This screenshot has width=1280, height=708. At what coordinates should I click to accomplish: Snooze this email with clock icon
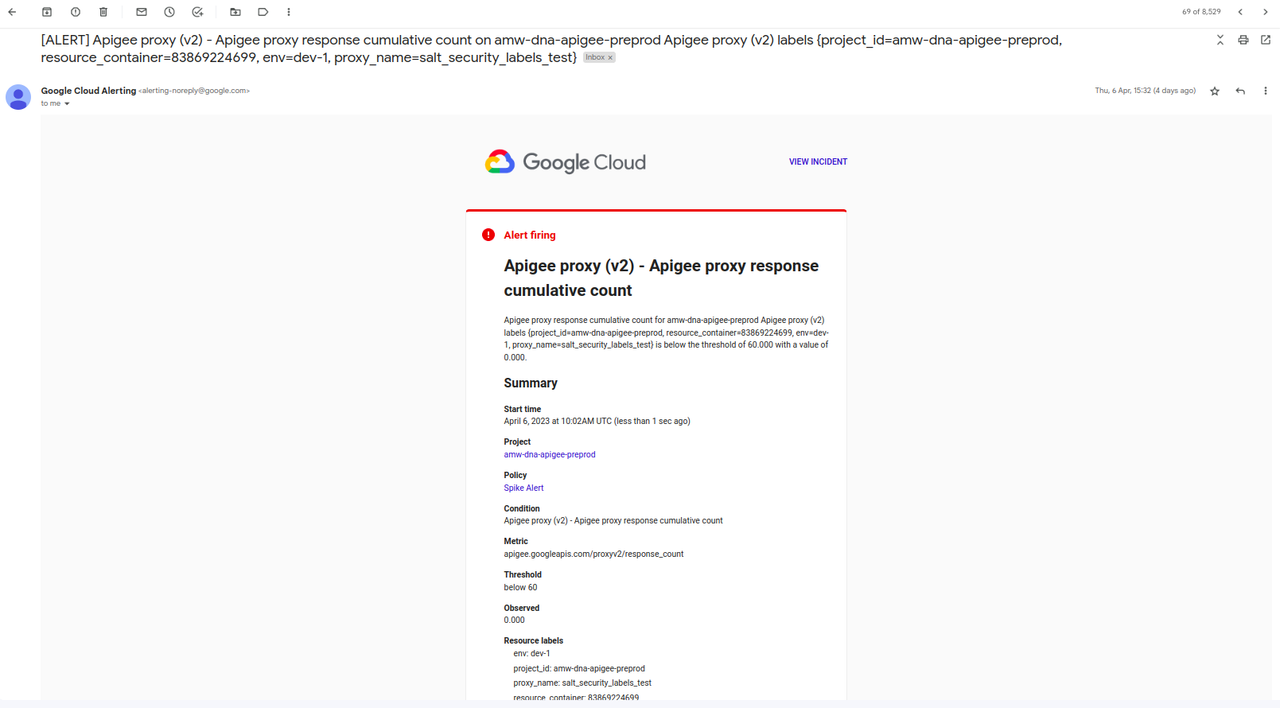click(169, 12)
